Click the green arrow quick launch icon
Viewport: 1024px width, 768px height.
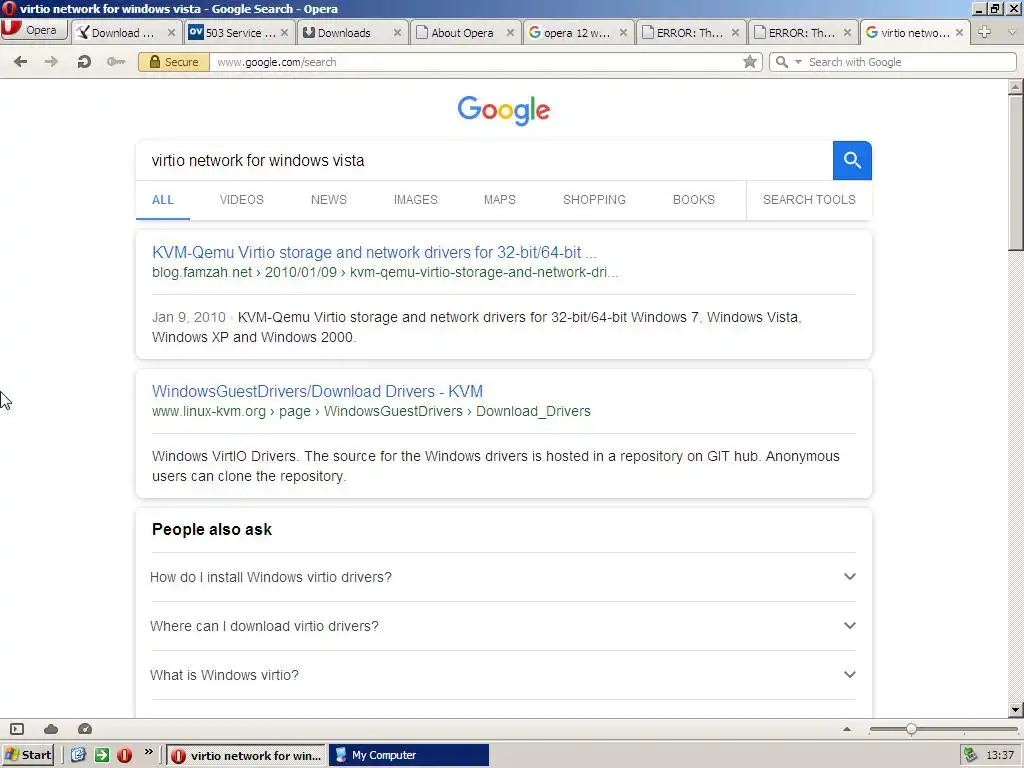101,755
